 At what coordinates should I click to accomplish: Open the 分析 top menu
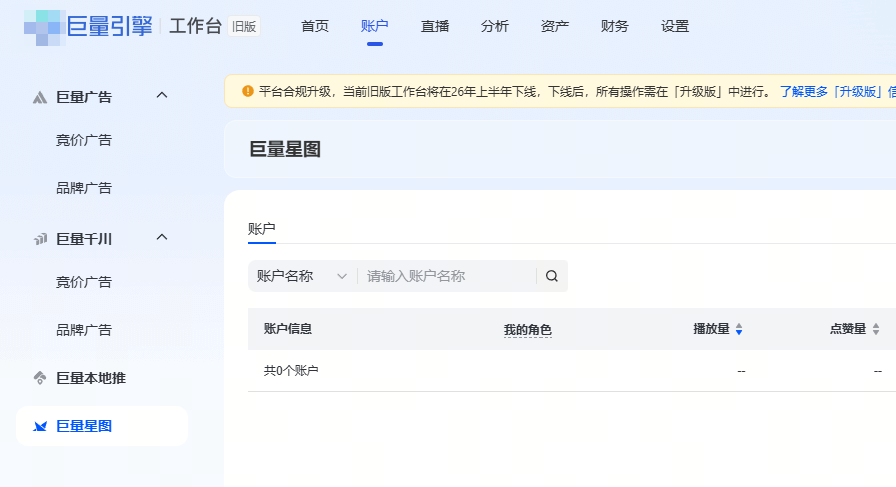pos(495,26)
